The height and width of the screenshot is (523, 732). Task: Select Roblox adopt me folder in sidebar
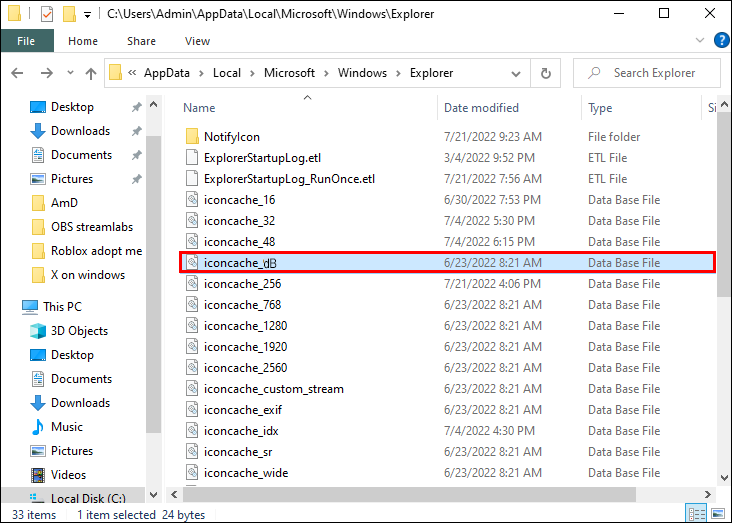pyautogui.click(x=96, y=251)
